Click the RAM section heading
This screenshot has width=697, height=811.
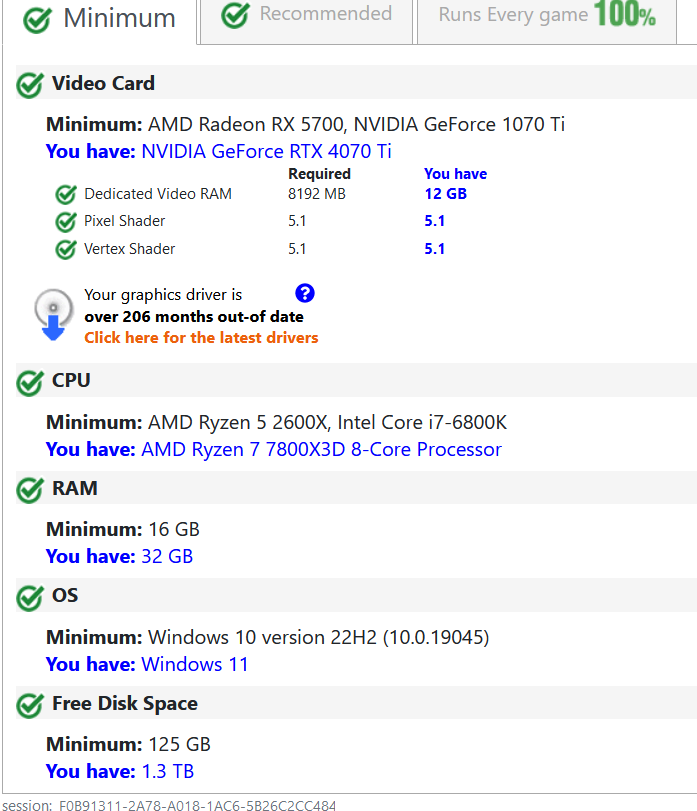pyautogui.click(x=75, y=488)
